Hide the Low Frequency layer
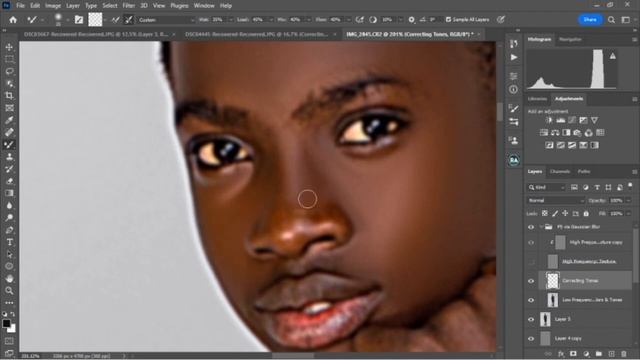Viewport: 640px width, 360px height. 531,300
